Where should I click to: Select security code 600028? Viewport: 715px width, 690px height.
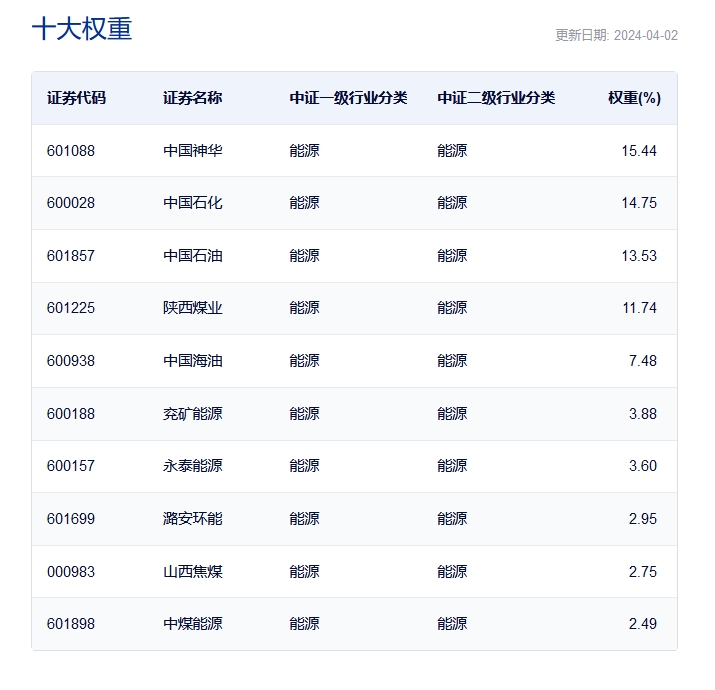71,203
